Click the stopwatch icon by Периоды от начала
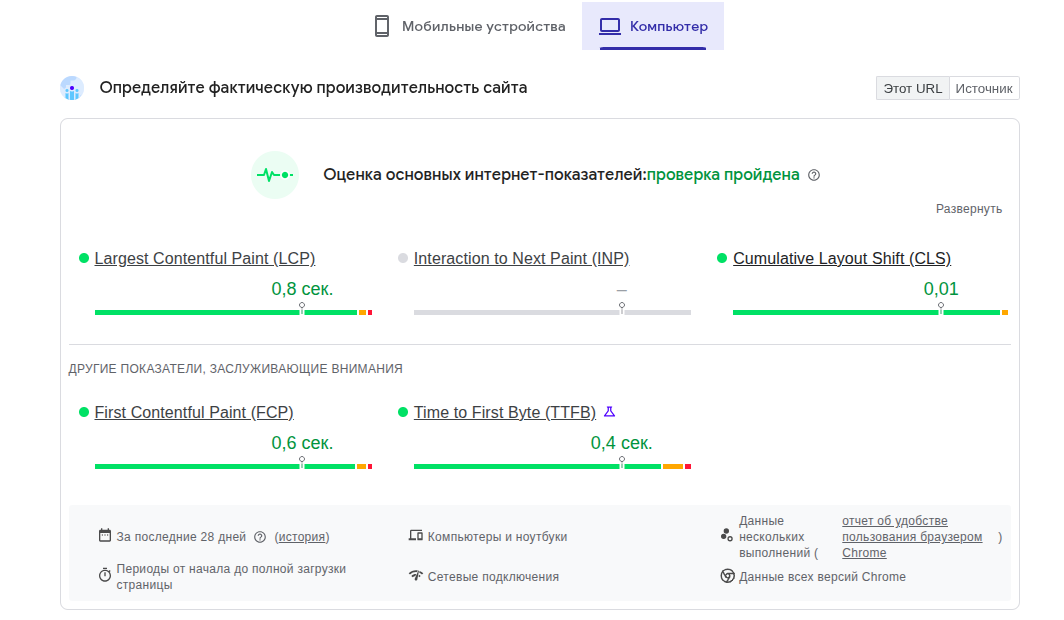 coord(104,575)
